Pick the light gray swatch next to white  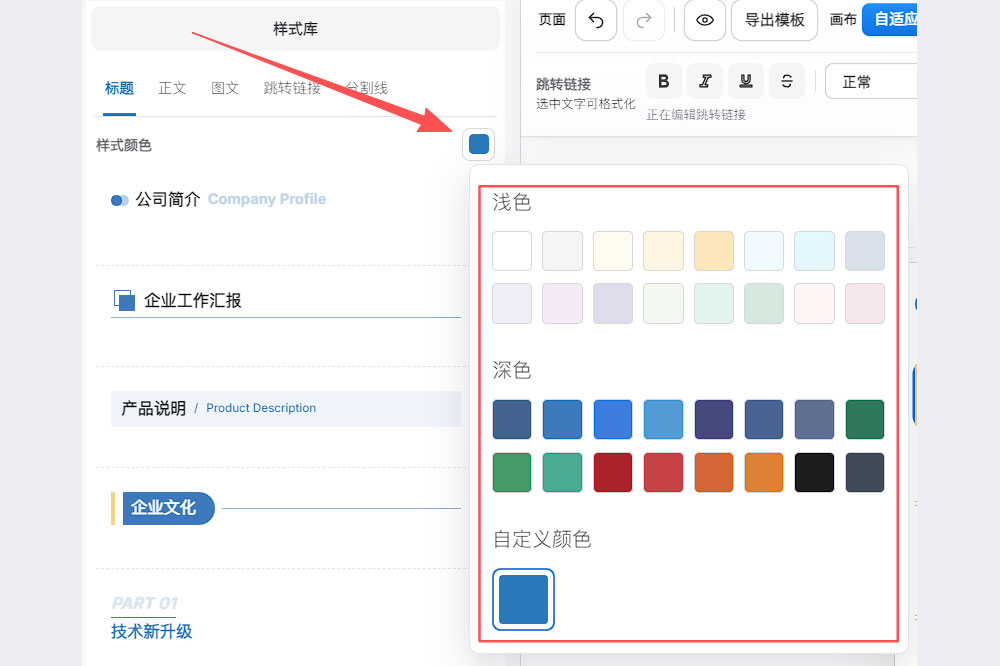coord(562,251)
